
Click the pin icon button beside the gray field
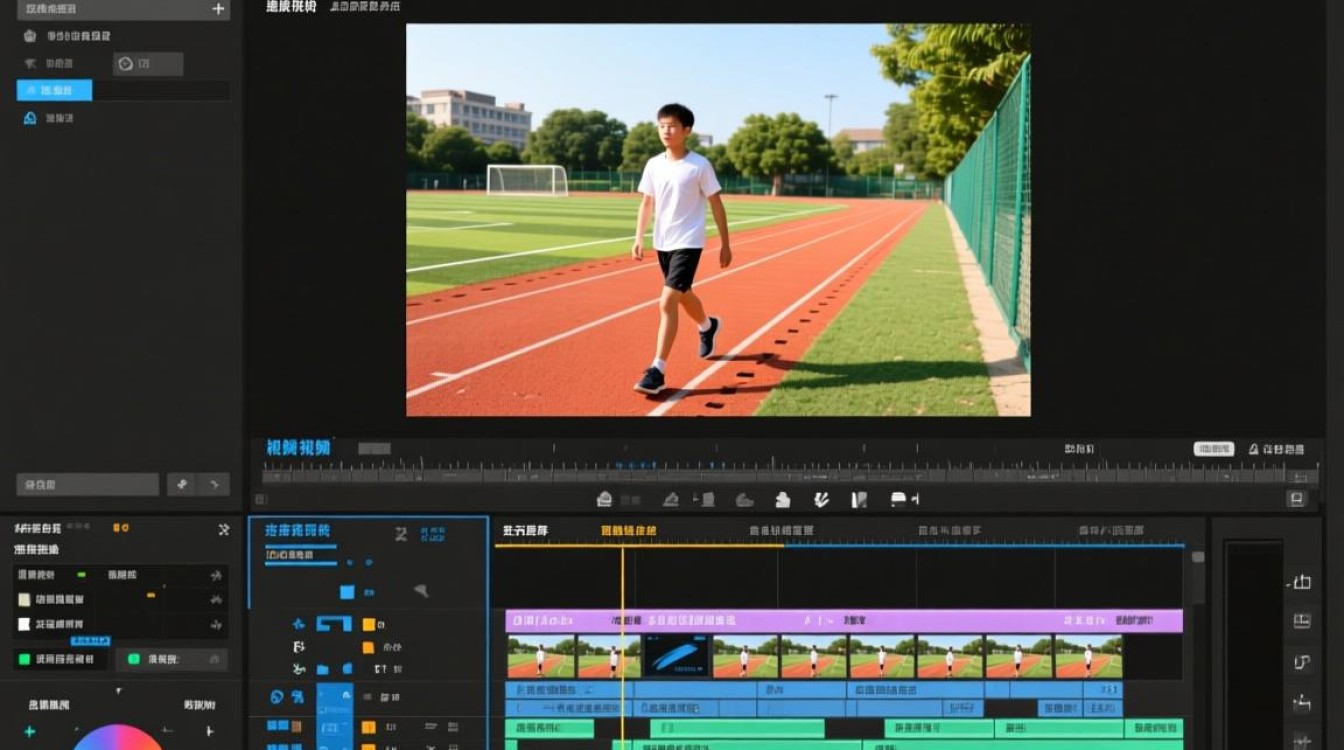click(x=181, y=485)
